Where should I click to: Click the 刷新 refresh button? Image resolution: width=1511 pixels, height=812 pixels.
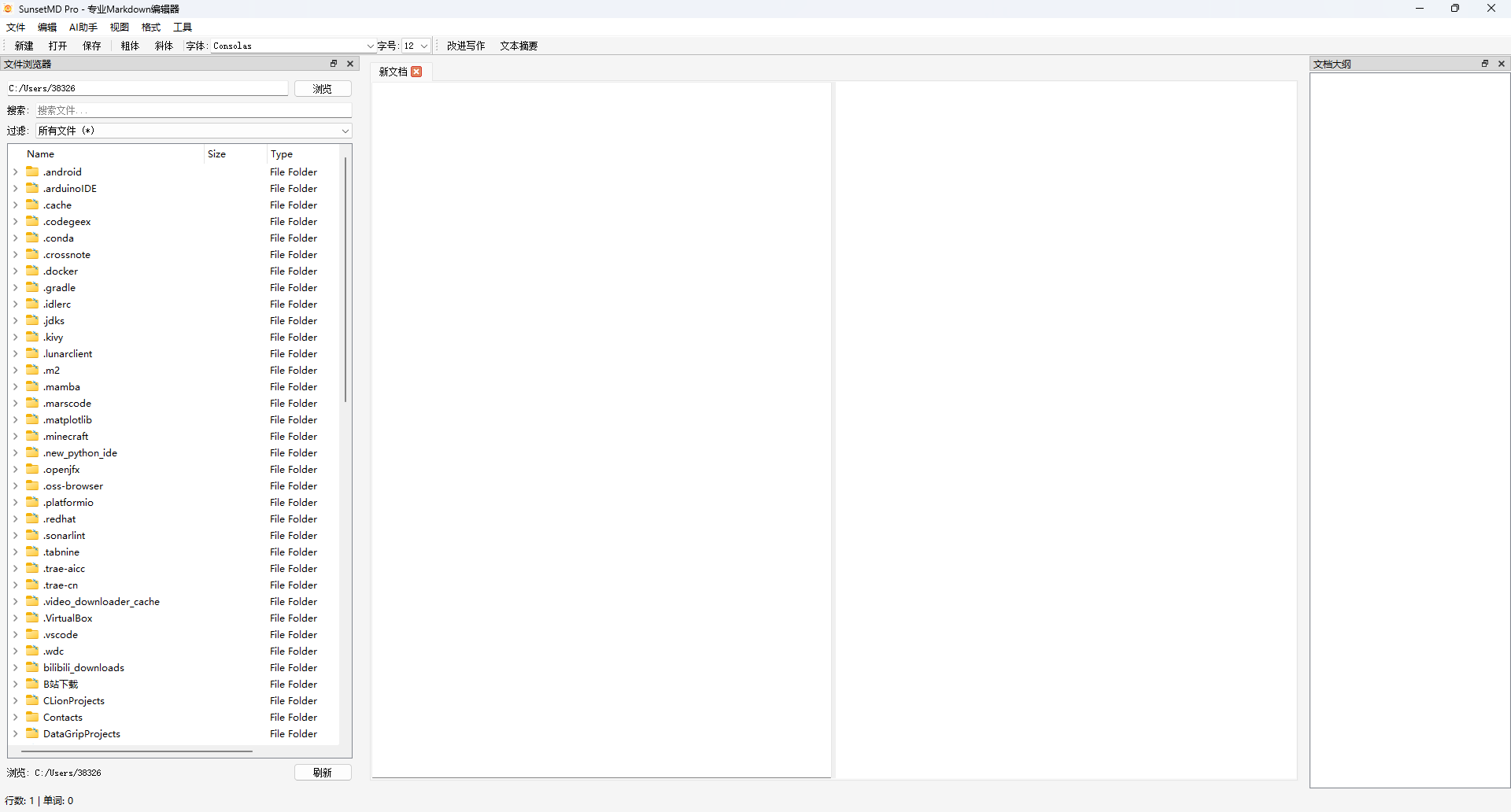click(323, 773)
